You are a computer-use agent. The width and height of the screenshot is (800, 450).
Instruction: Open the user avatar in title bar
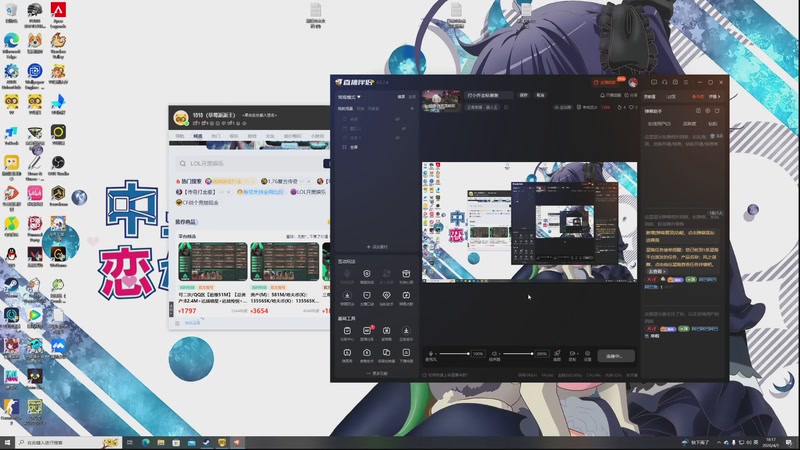[x=633, y=82]
